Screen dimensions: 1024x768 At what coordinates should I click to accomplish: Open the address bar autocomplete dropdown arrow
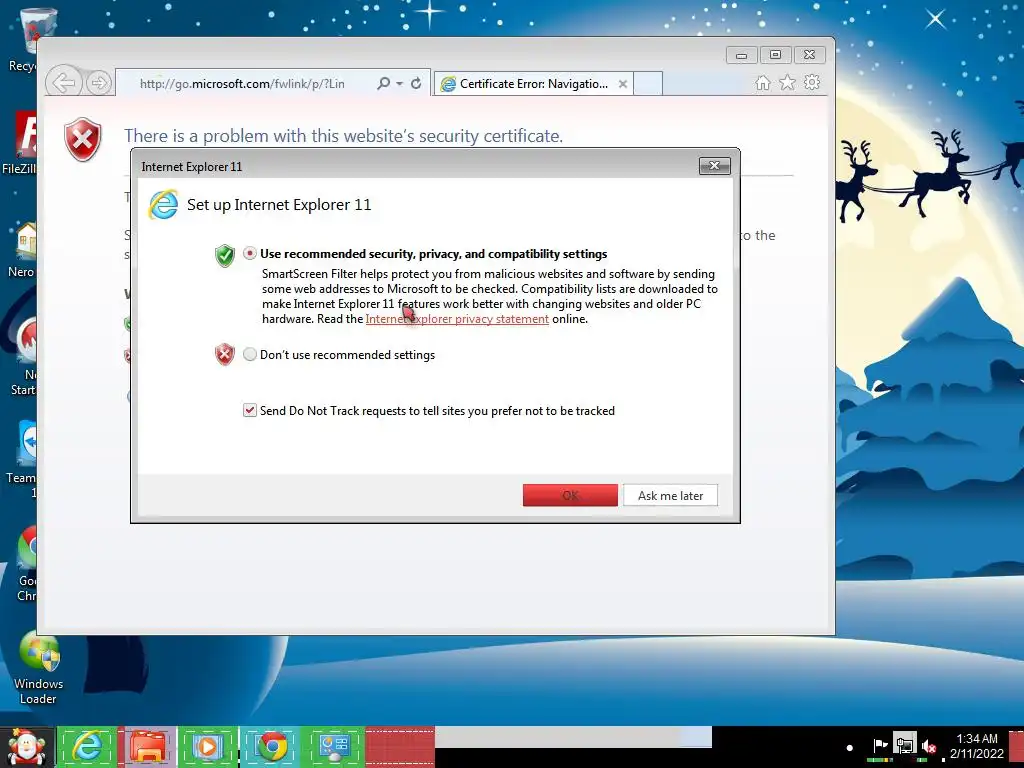tap(400, 84)
